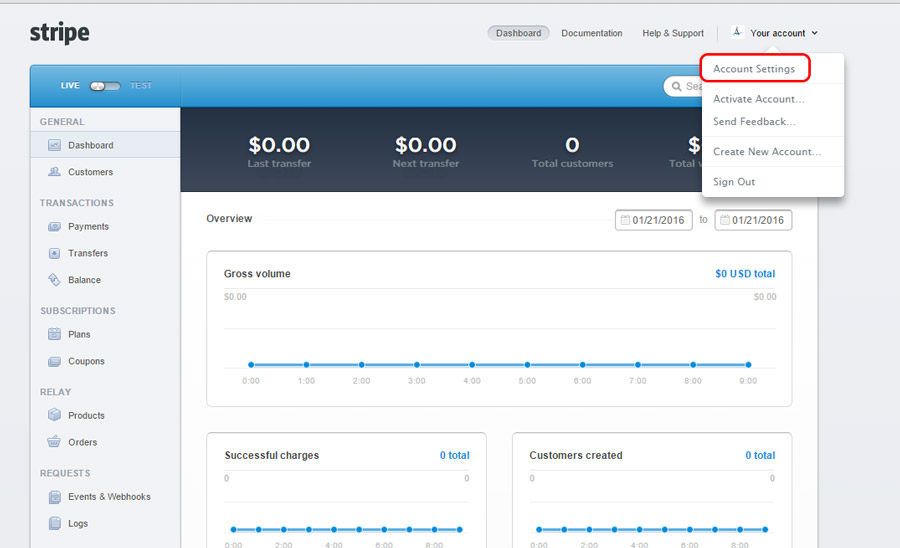Screen dimensions: 900x548
Task: Click the Products box icon
Action: tap(54, 415)
